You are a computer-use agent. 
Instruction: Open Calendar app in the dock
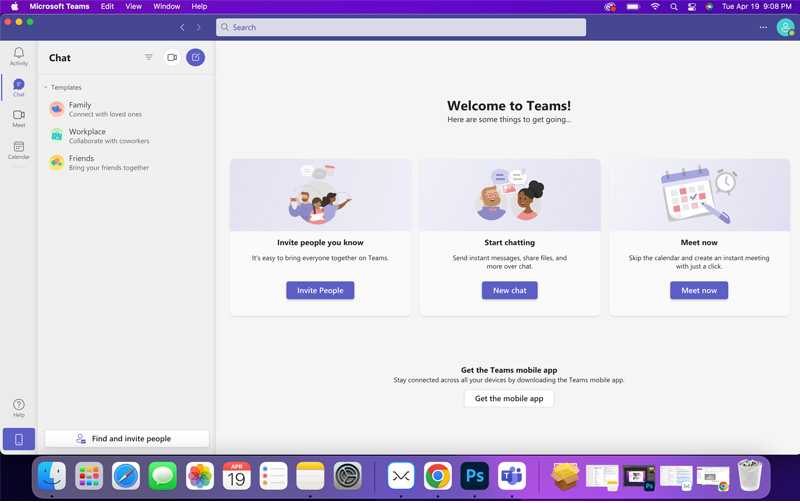tap(237, 476)
